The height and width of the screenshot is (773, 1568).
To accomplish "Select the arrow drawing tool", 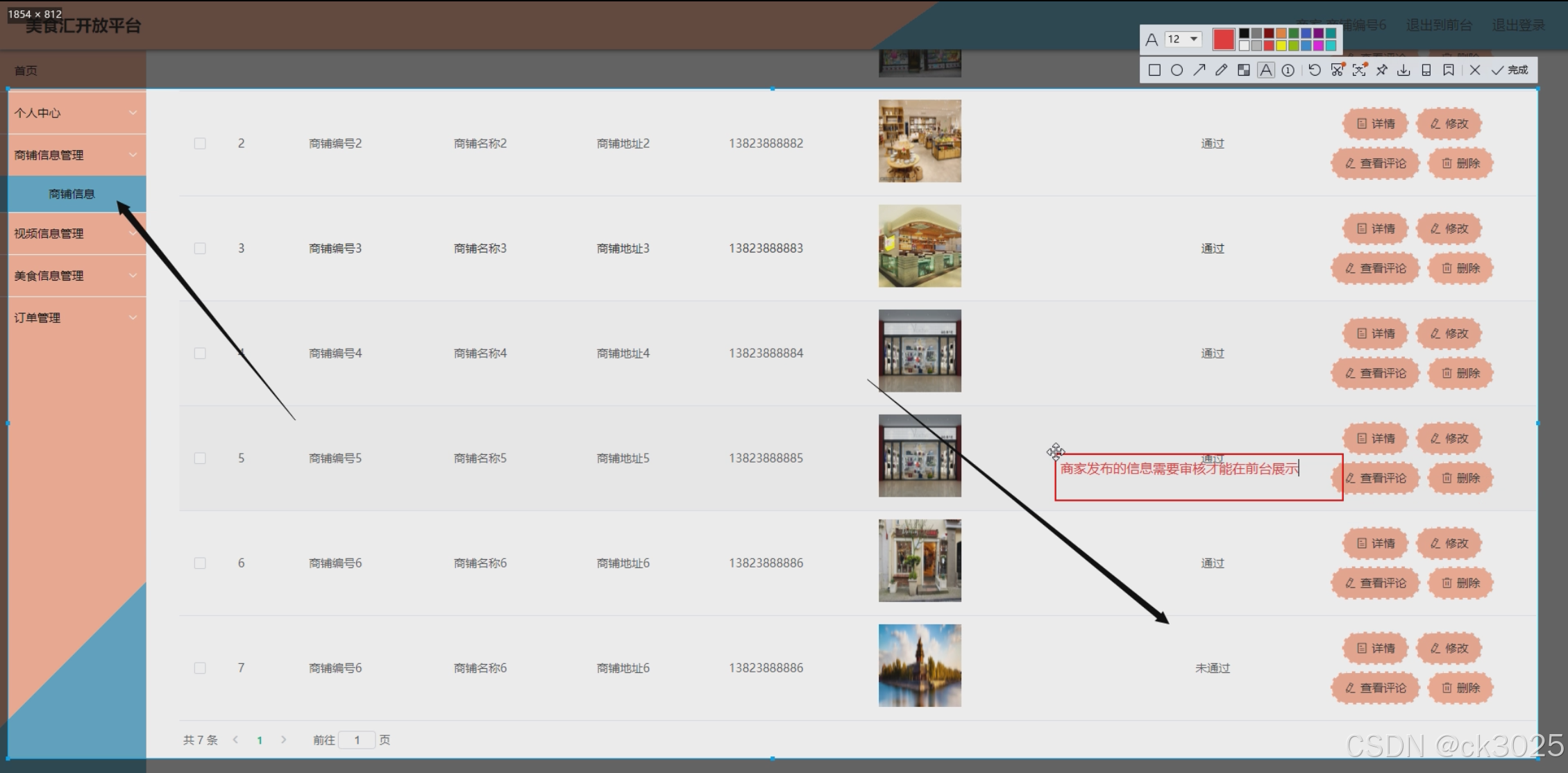I will point(1199,70).
